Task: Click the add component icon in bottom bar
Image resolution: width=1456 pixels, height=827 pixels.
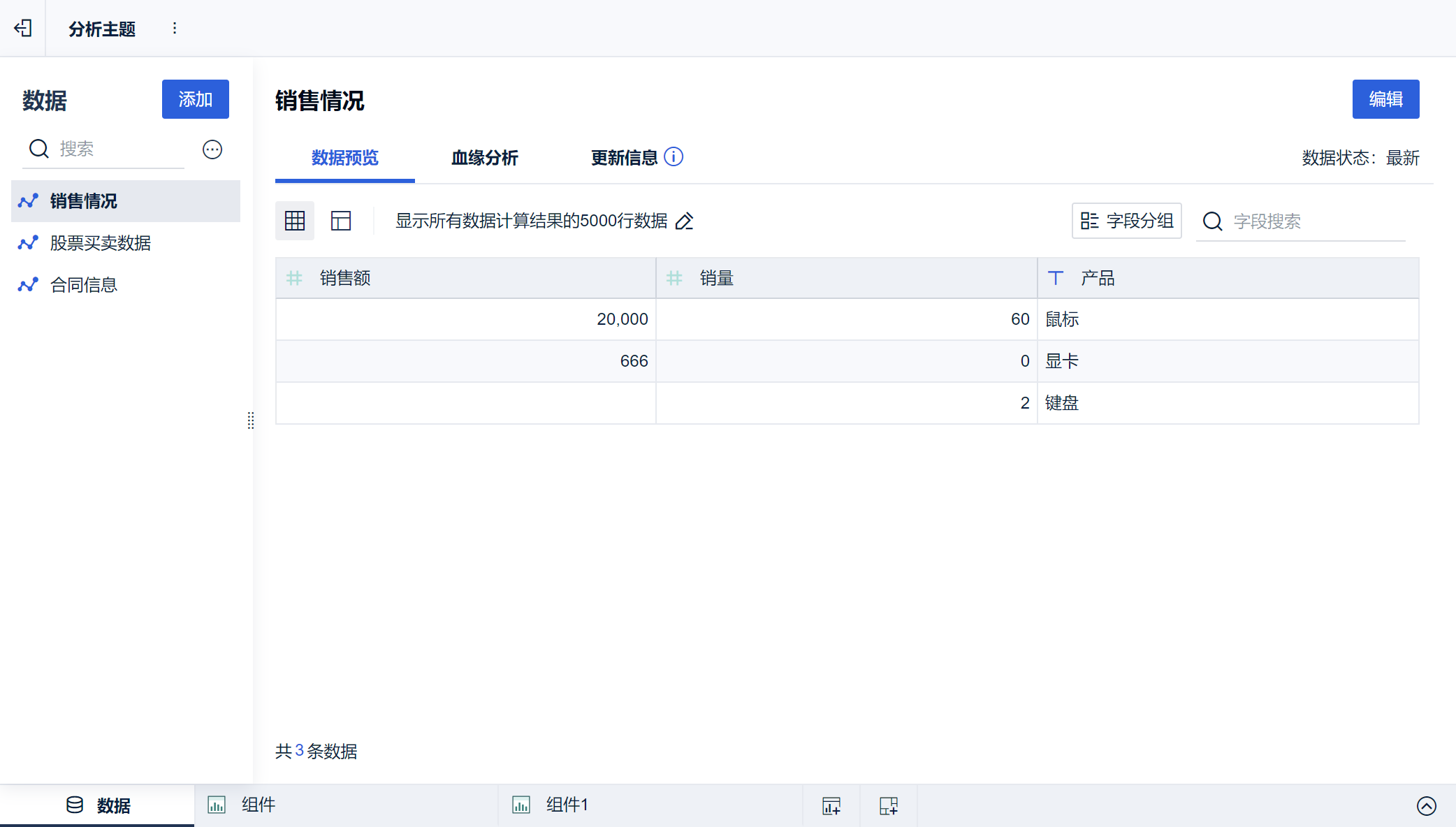Action: pos(831,805)
